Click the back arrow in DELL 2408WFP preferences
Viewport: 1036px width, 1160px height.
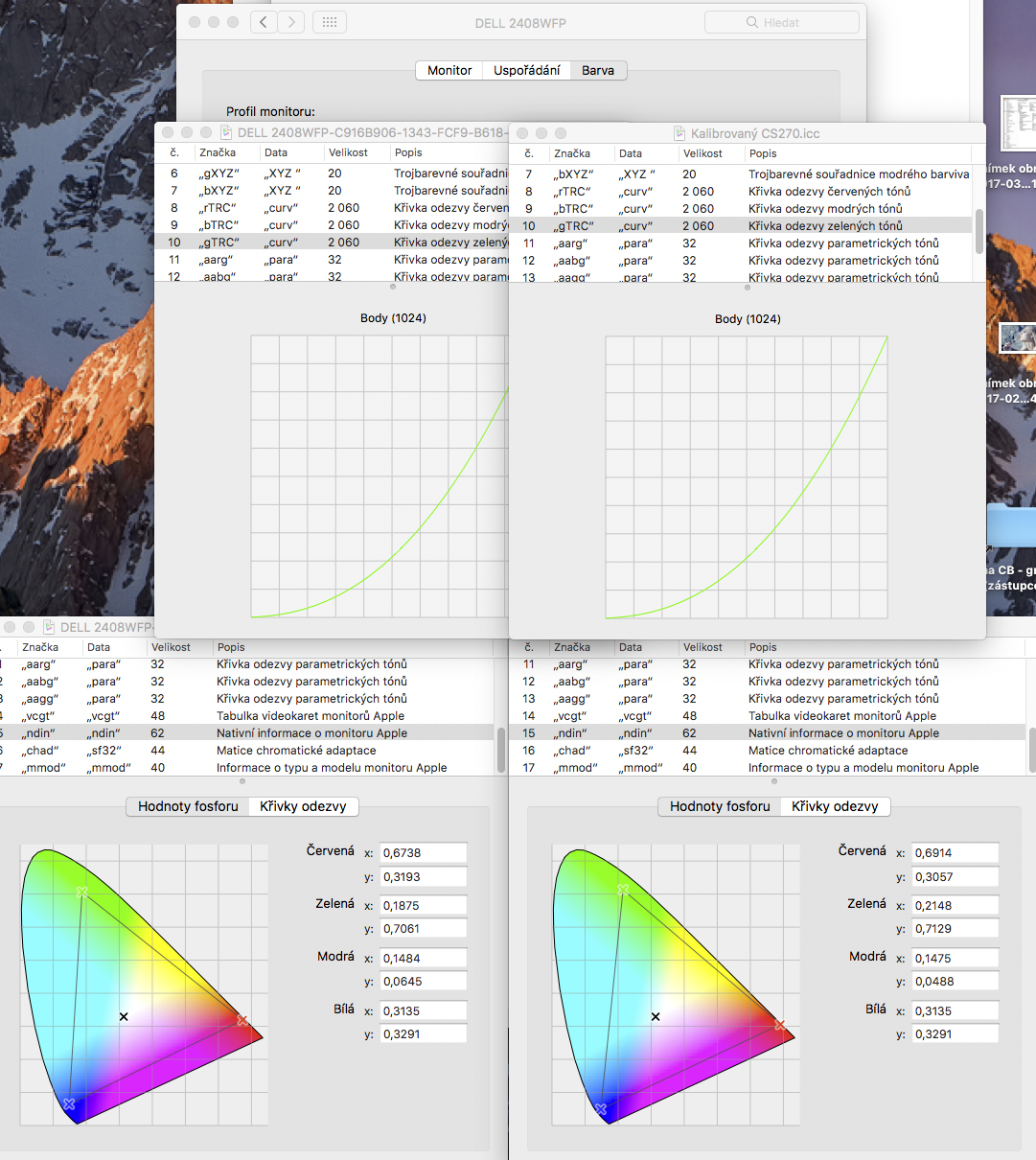click(264, 22)
